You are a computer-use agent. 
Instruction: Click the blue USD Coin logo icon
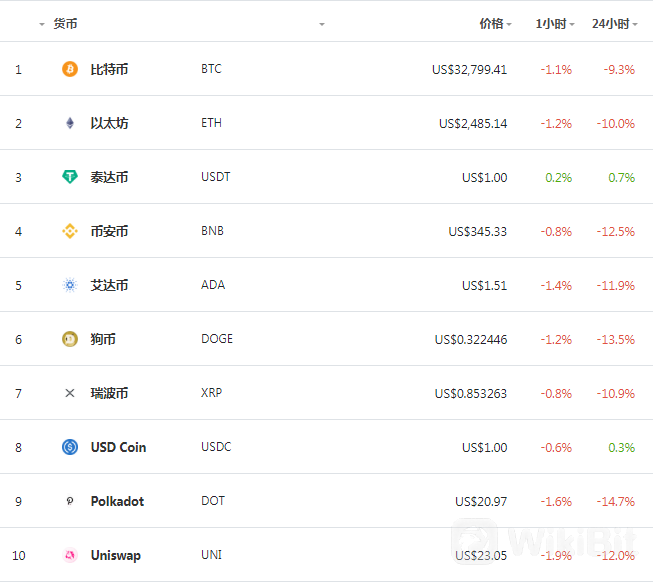[70, 447]
